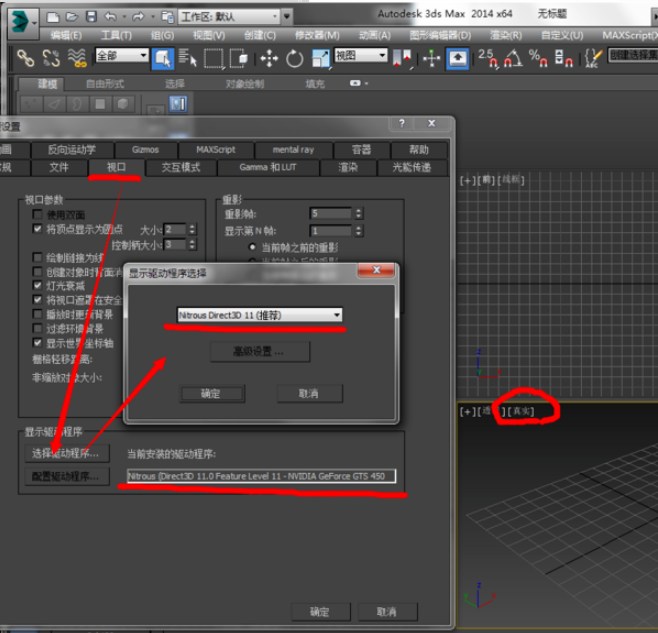The height and width of the screenshot is (633, 658).
Task: Toggle the 灯光衰减 checkbox
Action: [x=37, y=285]
